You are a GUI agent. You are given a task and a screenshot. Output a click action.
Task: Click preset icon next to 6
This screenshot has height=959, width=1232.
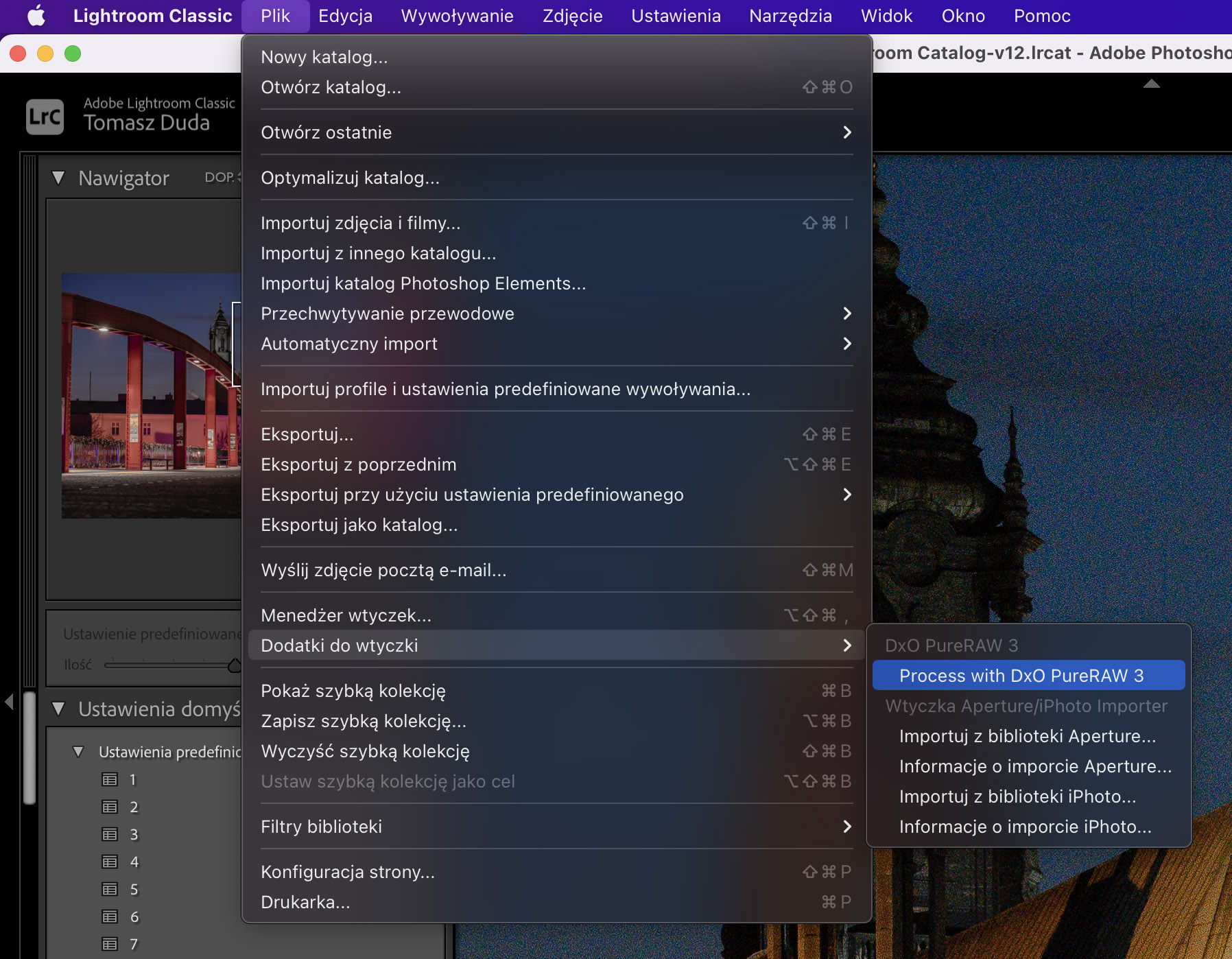pos(110,917)
